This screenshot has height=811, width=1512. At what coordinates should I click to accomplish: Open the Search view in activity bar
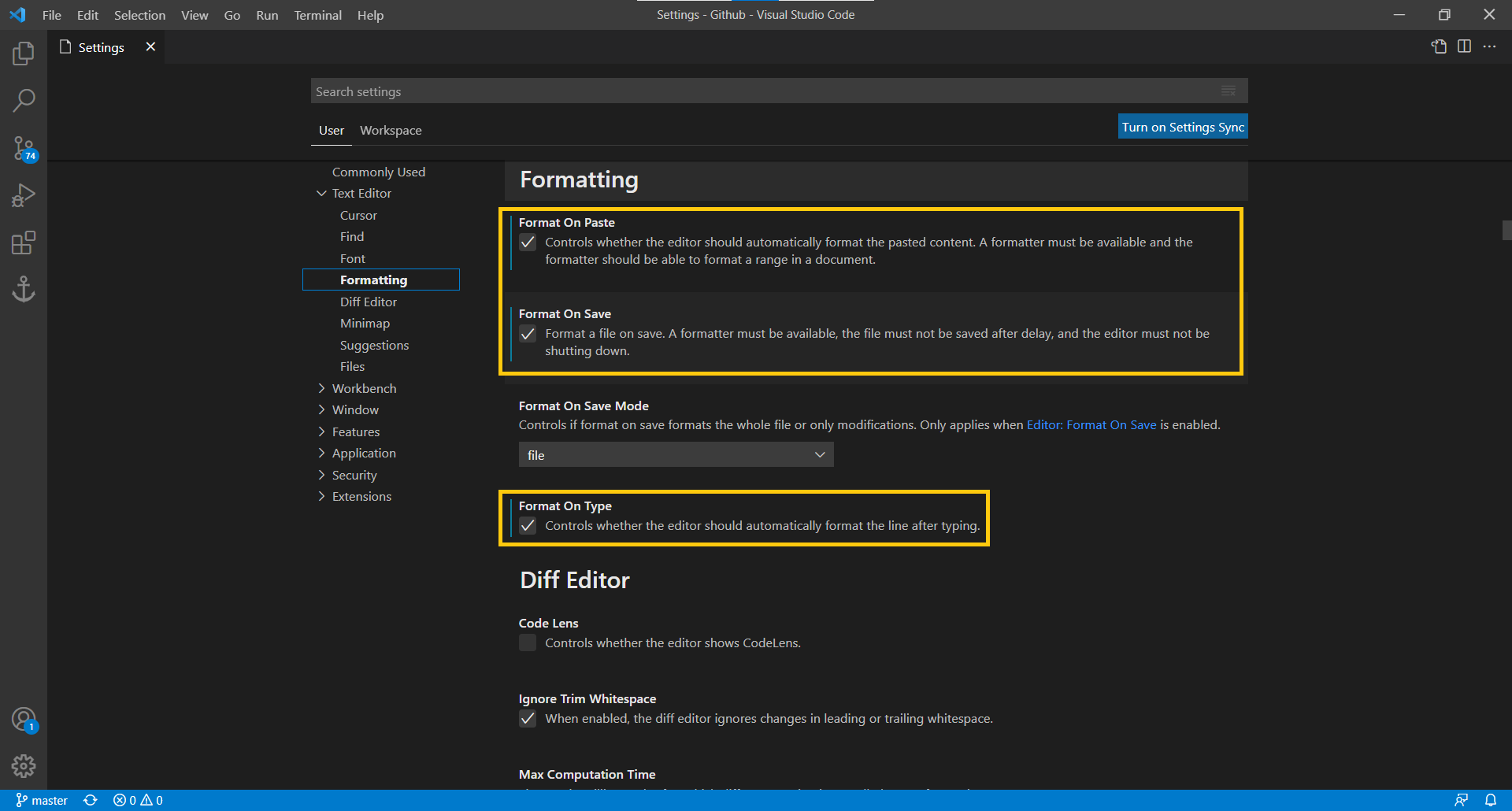(24, 101)
